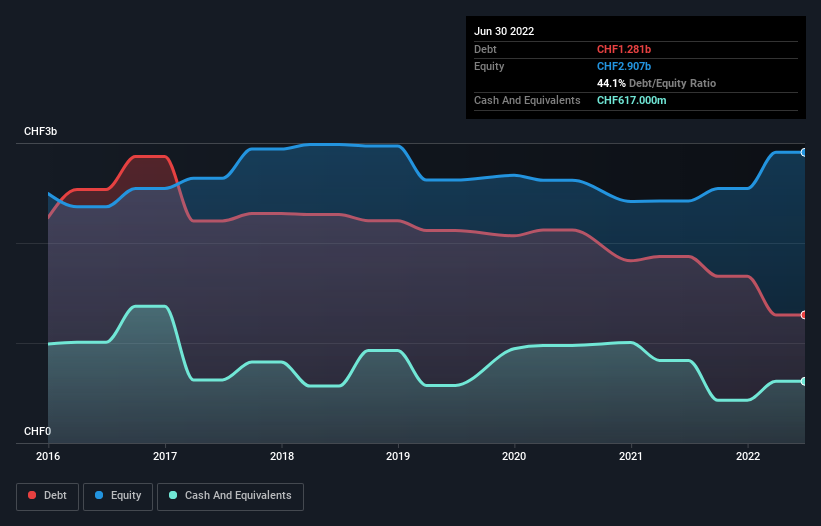Click the 2022 x-axis label

point(748,456)
